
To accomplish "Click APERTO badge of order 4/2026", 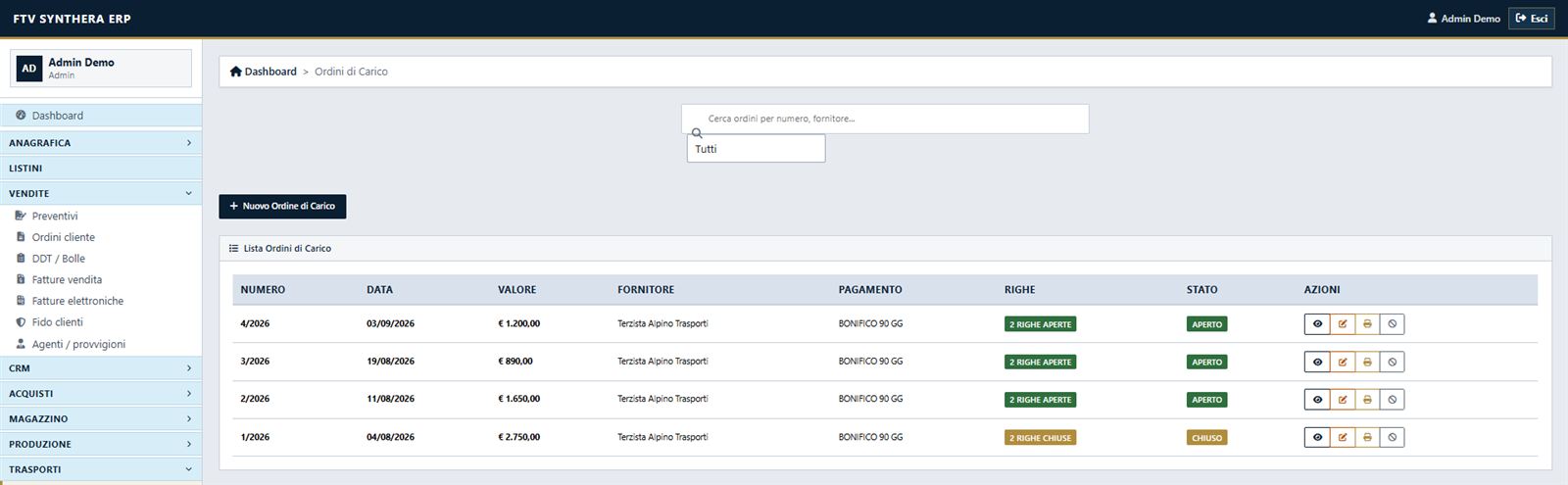I will (1206, 324).
